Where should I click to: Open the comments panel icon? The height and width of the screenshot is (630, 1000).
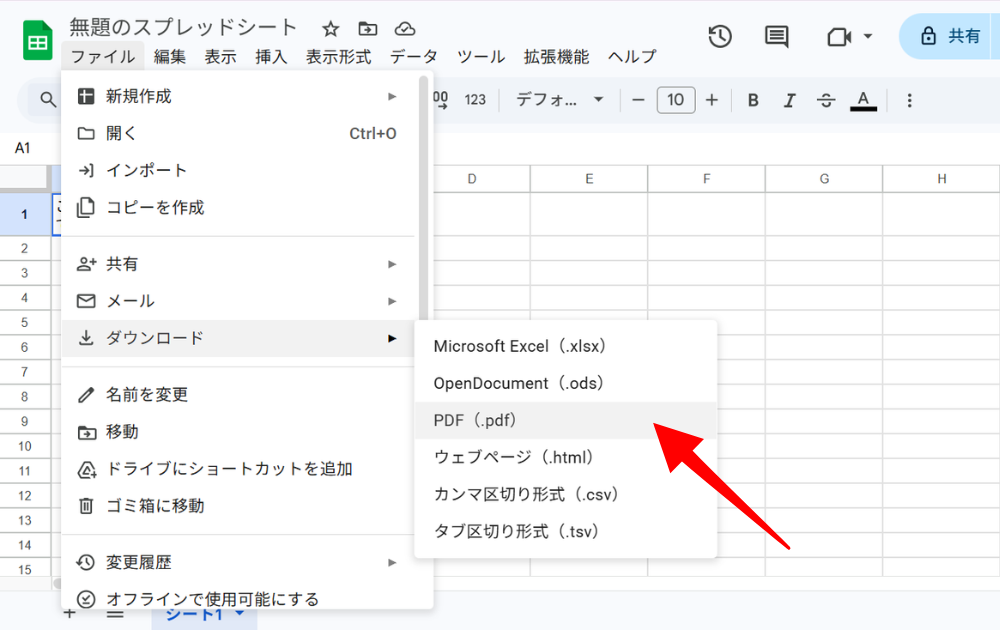point(776,37)
